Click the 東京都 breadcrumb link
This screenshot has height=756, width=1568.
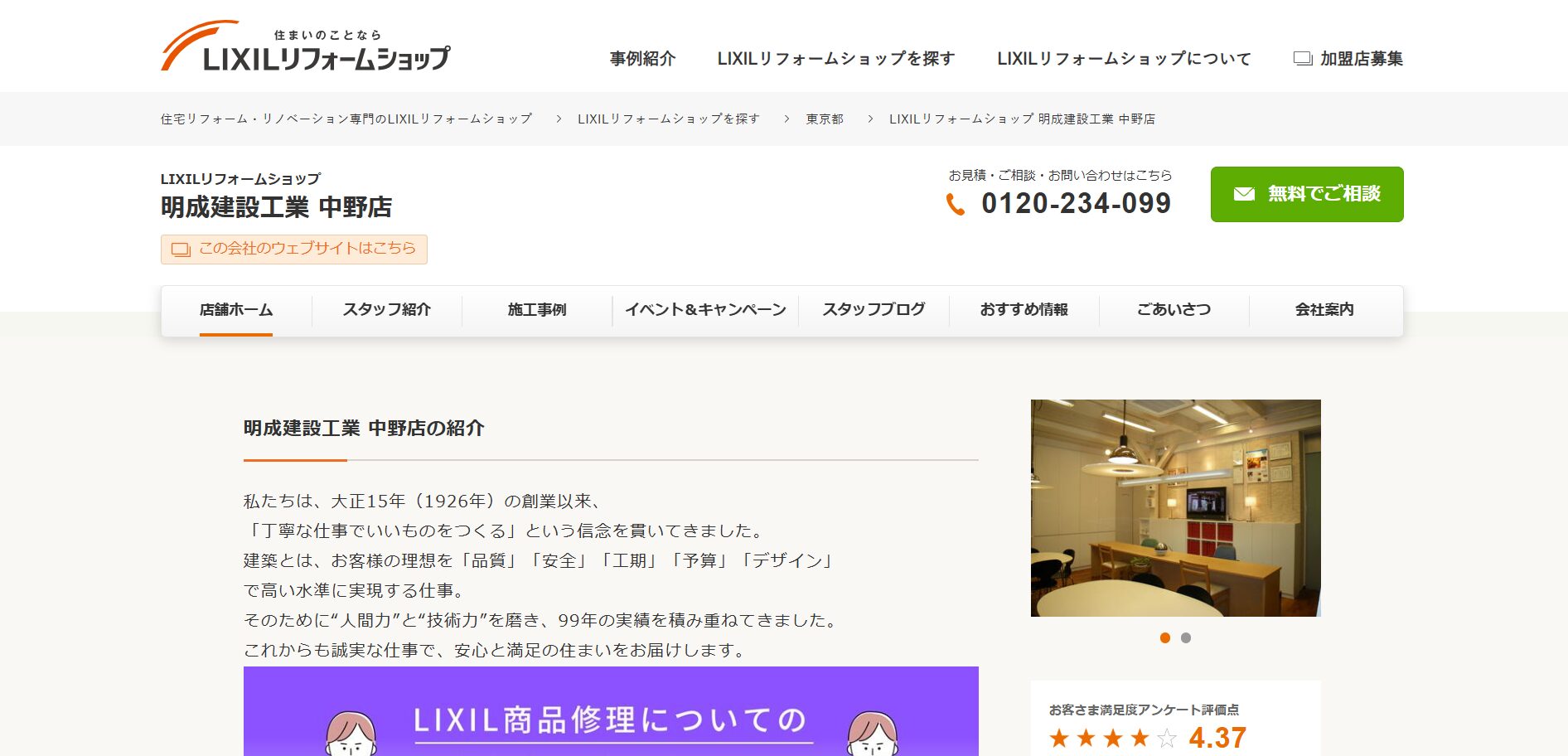point(825,119)
